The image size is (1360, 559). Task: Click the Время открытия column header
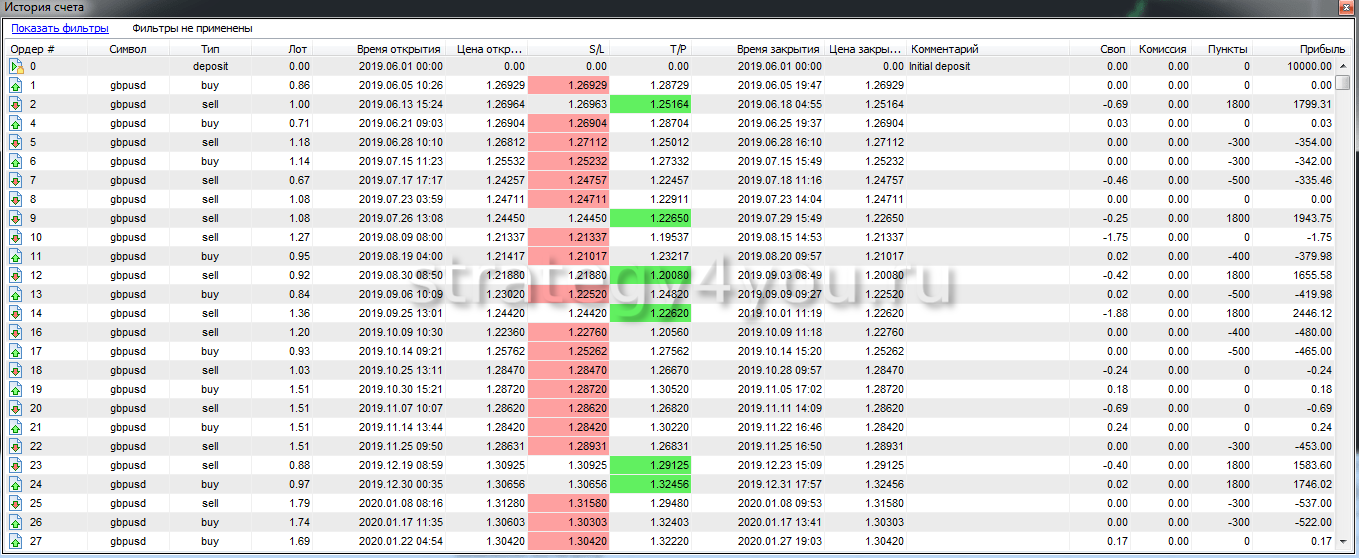[398, 49]
